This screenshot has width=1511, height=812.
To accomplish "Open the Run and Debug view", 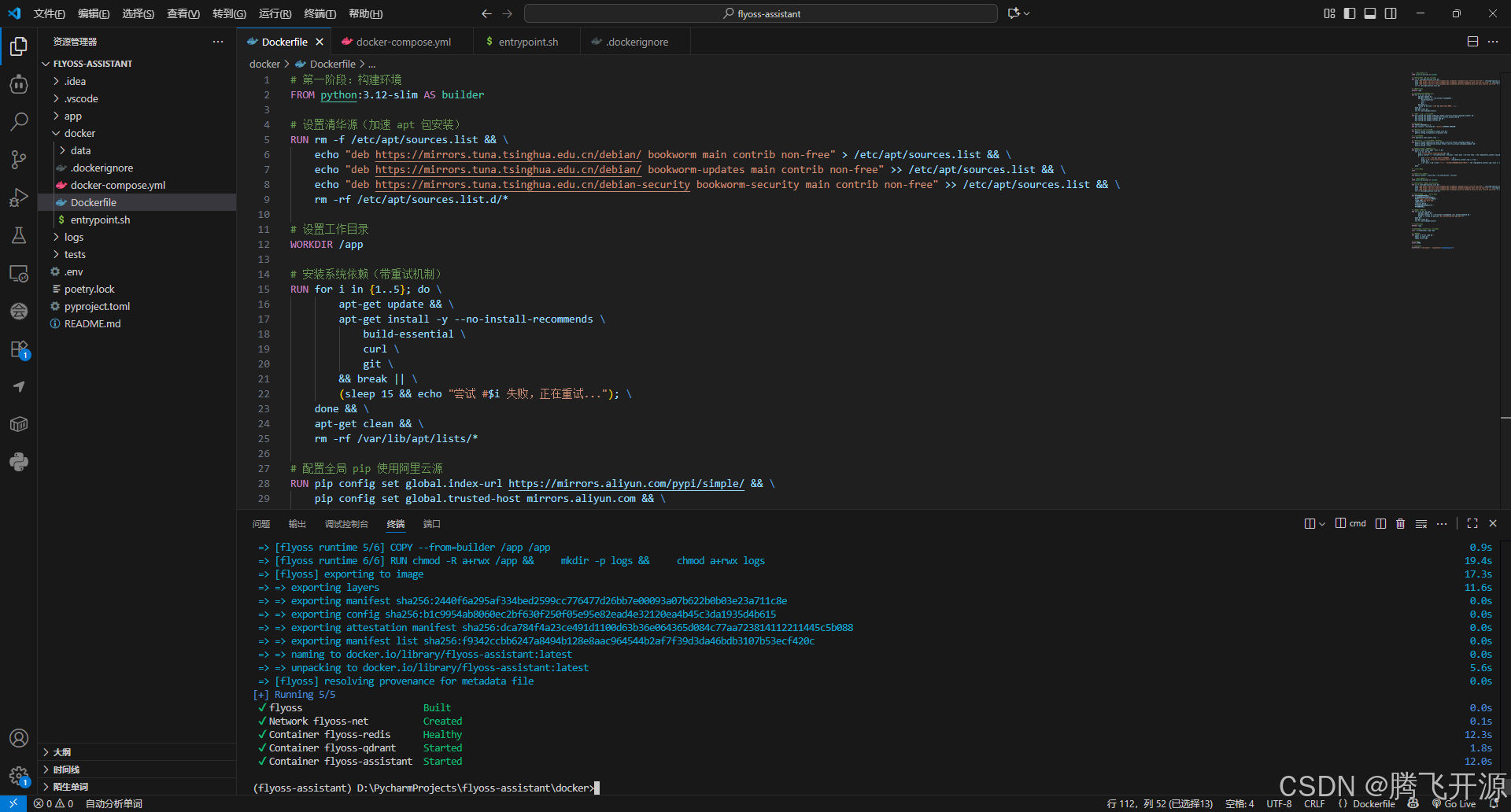I will tap(19, 197).
